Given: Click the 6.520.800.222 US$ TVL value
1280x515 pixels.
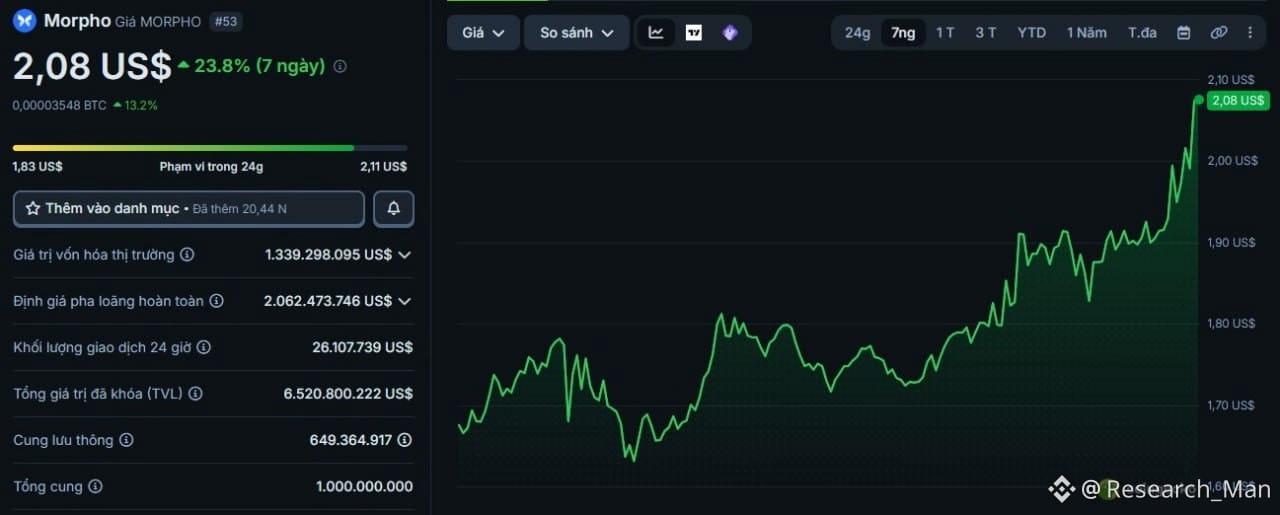Looking at the screenshot, I should 348,394.
